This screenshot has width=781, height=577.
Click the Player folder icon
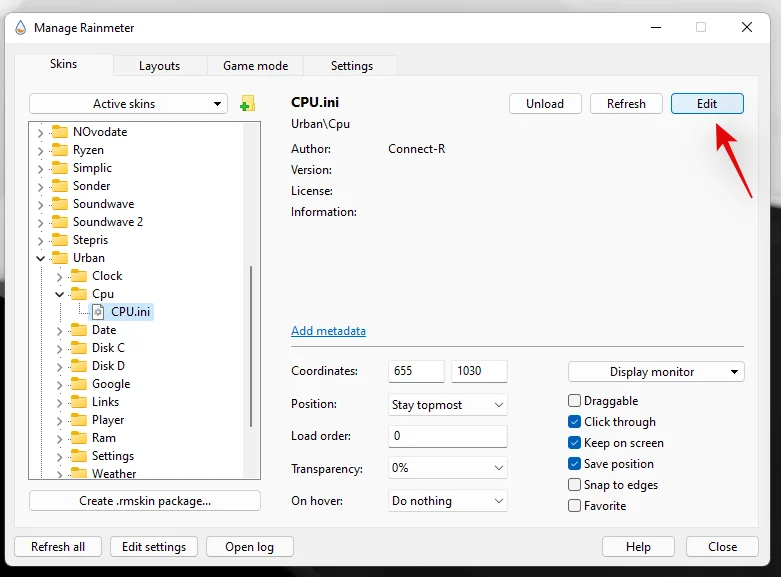click(79, 420)
